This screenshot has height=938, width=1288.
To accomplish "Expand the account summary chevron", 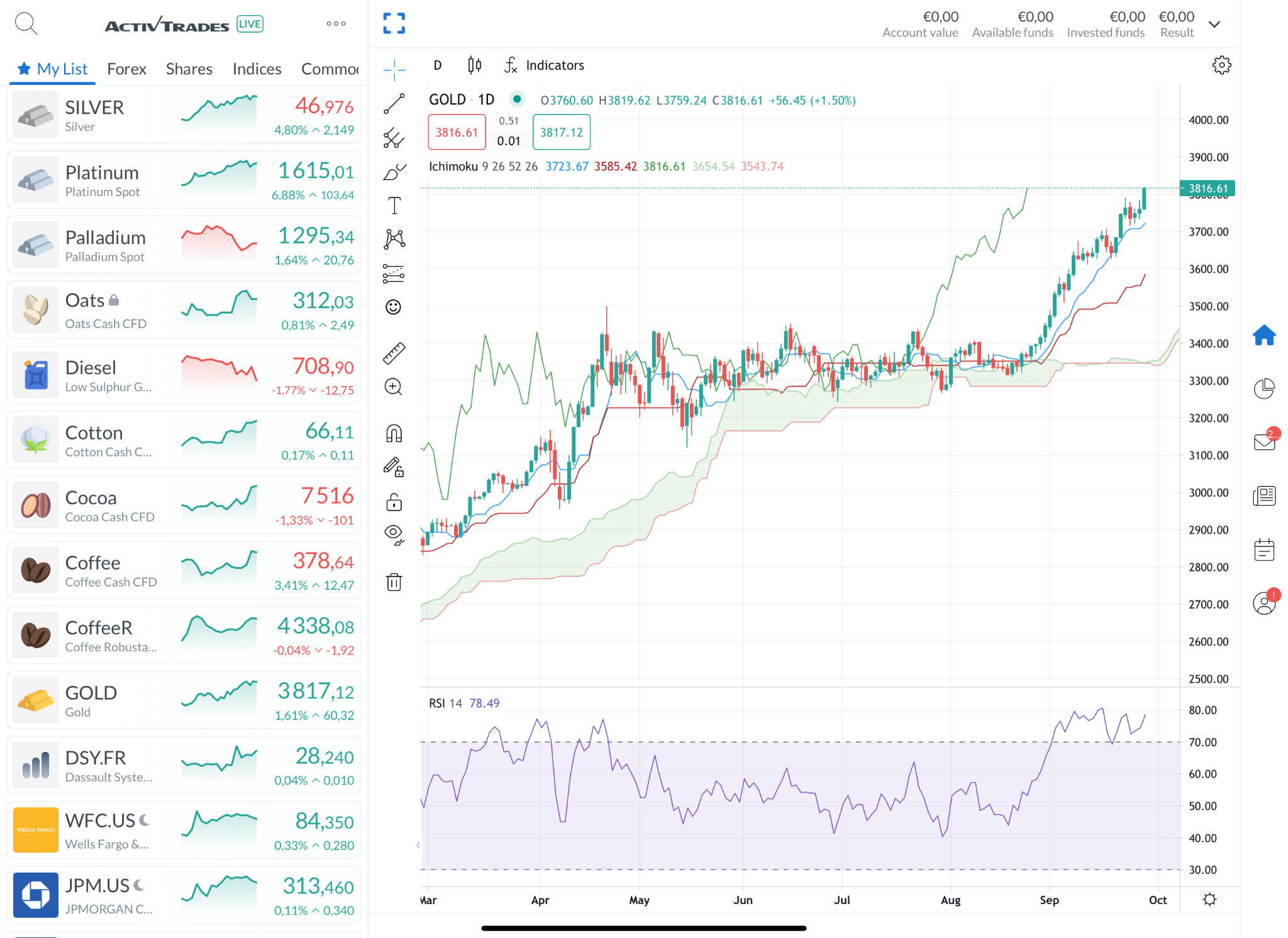I will (1214, 25).
